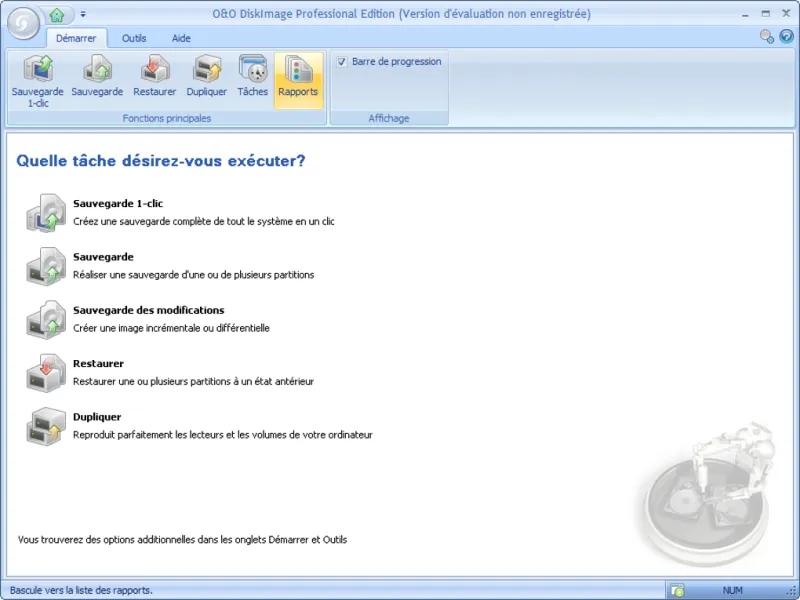Close the O&O DiskImage window
The image size is (800, 600).
tap(786, 14)
